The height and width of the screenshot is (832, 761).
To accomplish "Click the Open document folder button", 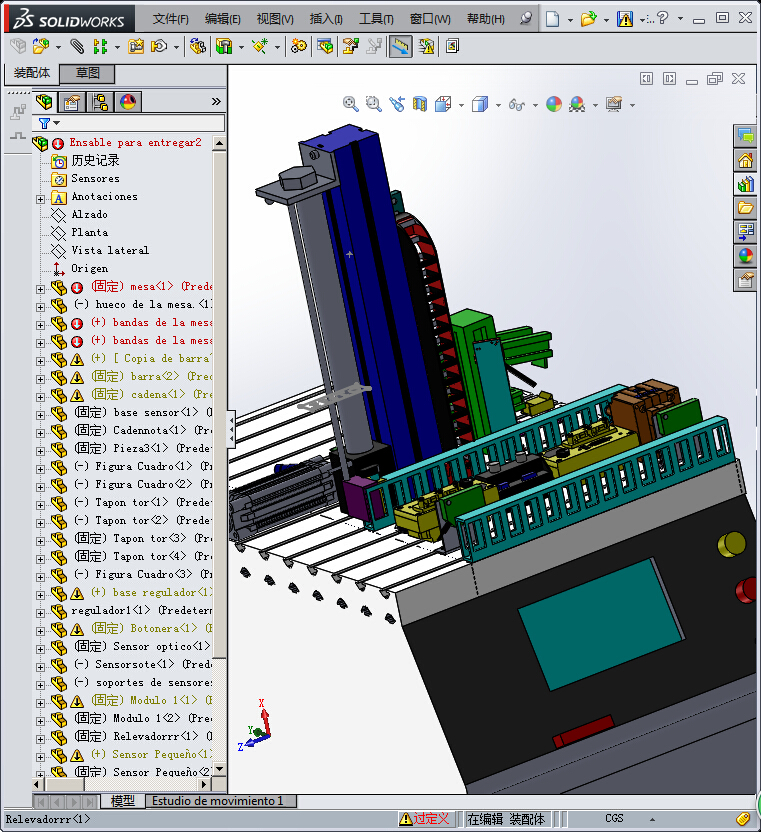I will pos(588,19).
